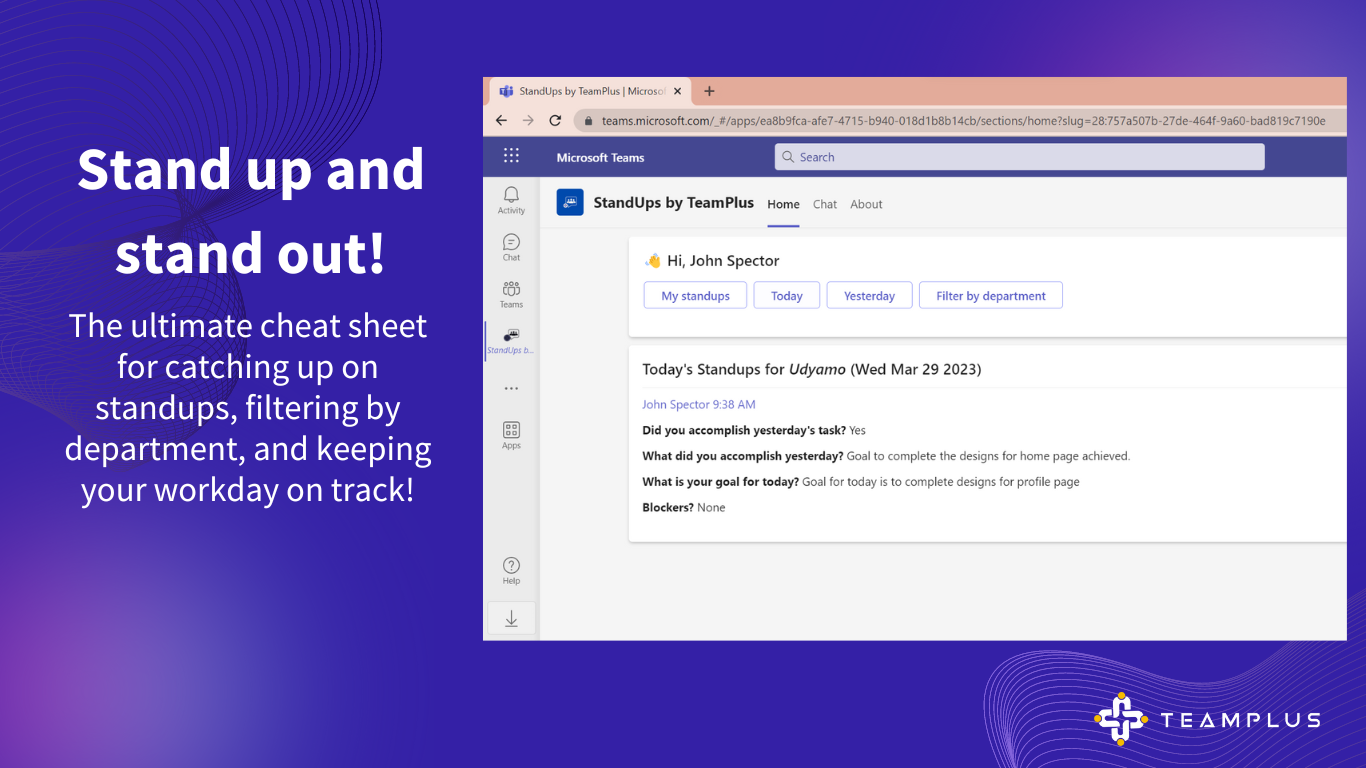Click the Hi, John Spector greeting
The image size is (1366, 768).
click(x=712, y=261)
